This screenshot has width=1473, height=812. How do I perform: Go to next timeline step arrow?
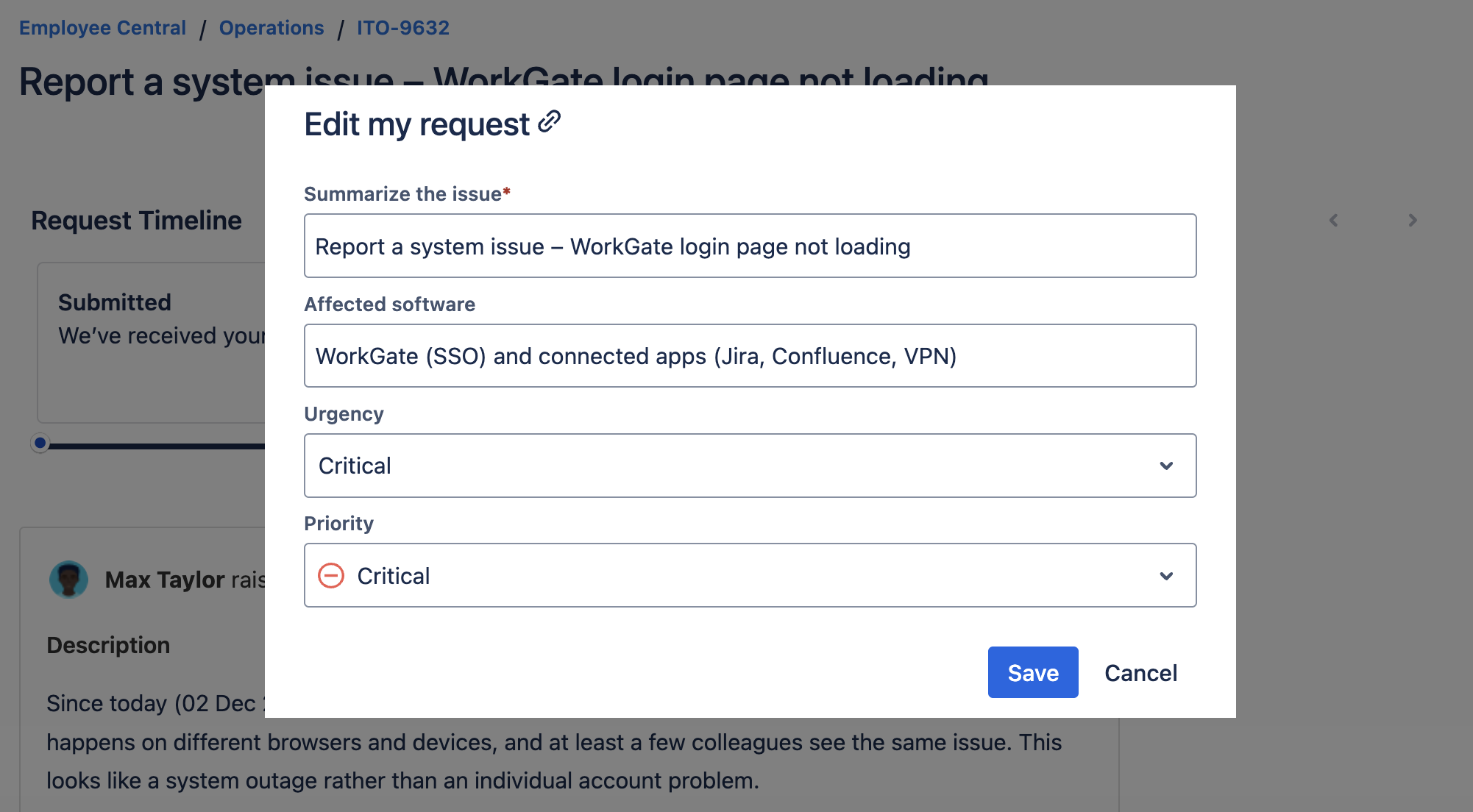(x=1412, y=220)
